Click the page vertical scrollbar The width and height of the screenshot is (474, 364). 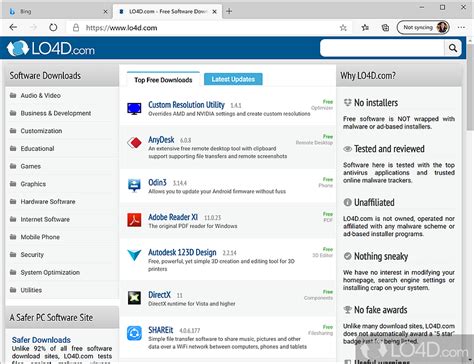[x=470, y=87]
